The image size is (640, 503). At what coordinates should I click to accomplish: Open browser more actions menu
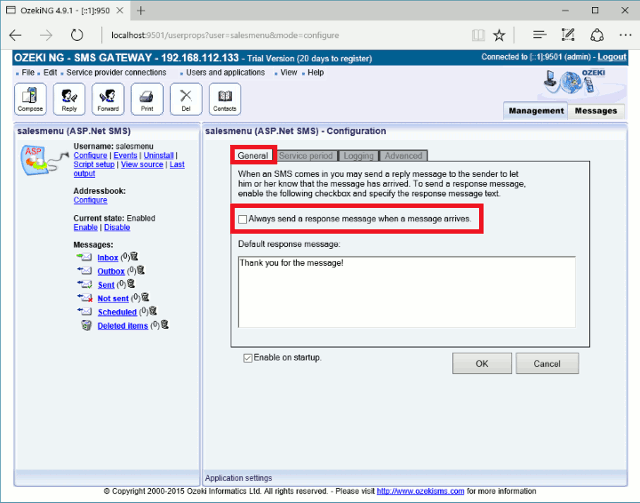click(625, 35)
